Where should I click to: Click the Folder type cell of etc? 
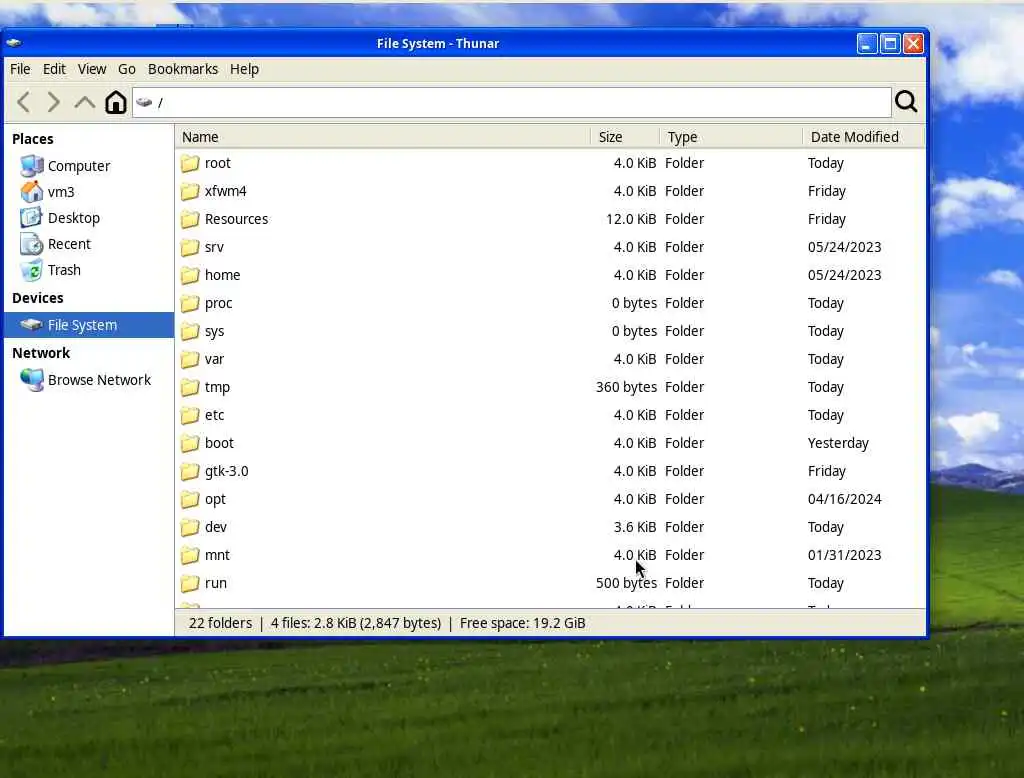pos(684,415)
